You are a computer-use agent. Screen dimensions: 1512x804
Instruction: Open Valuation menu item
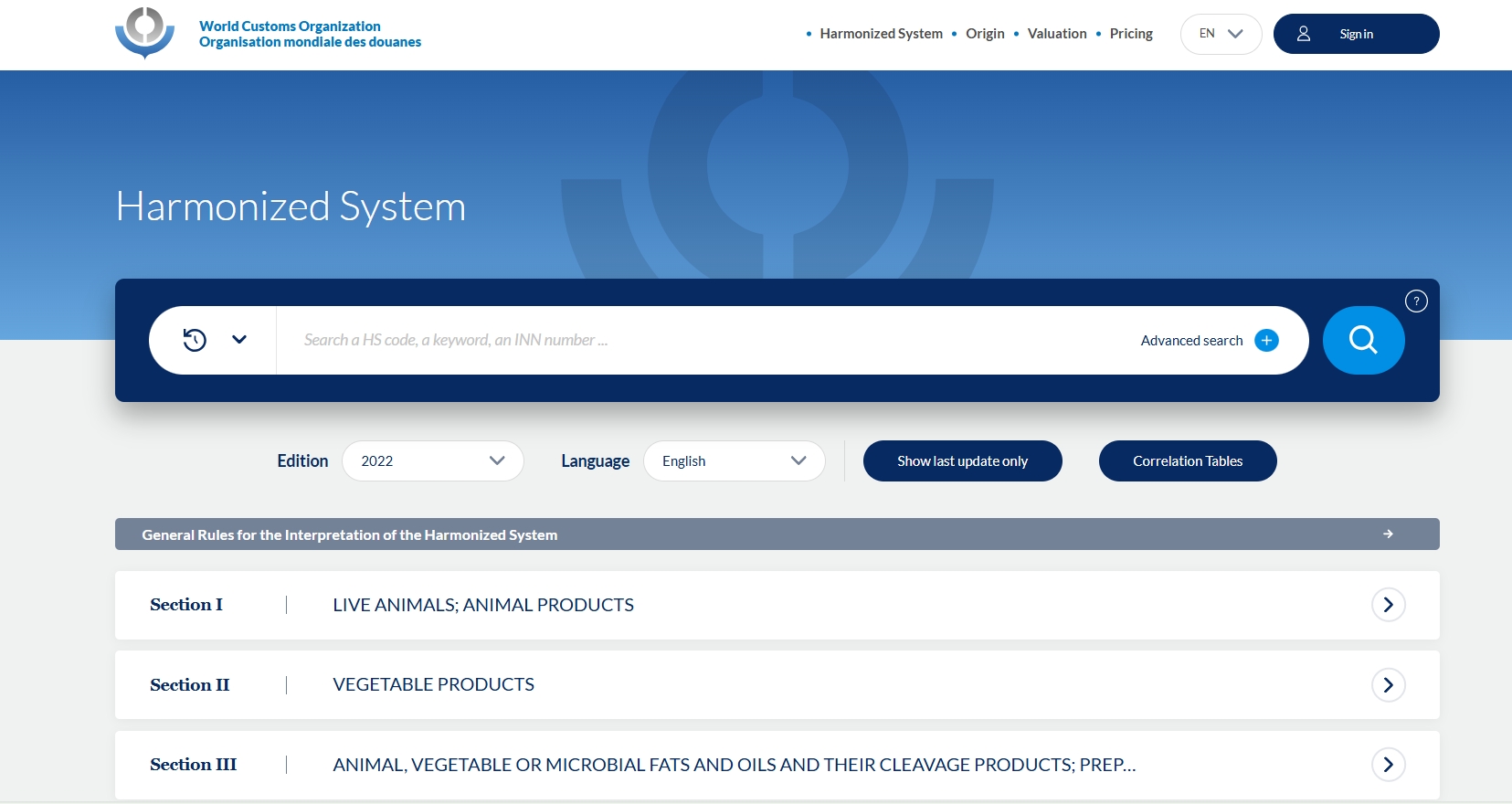pyautogui.click(x=1057, y=34)
